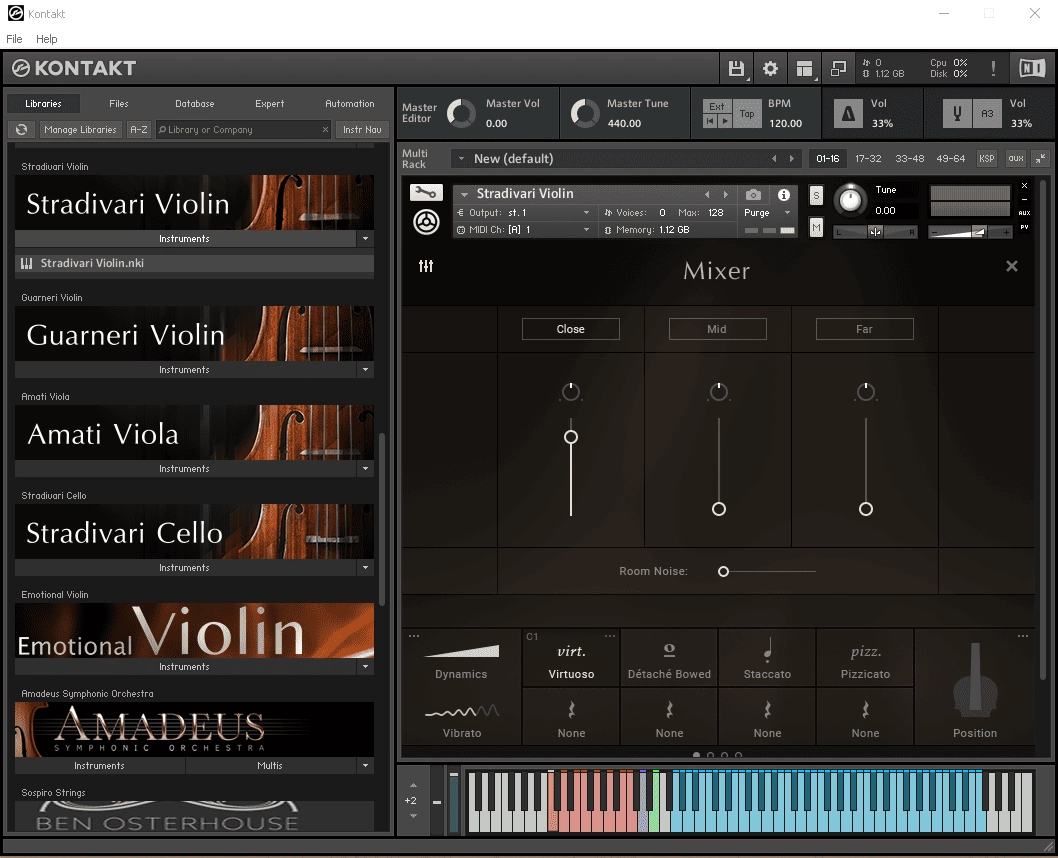Image resolution: width=1058 pixels, height=858 pixels.
Task: Open Kontakt options gear icon
Action: [770, 68]
